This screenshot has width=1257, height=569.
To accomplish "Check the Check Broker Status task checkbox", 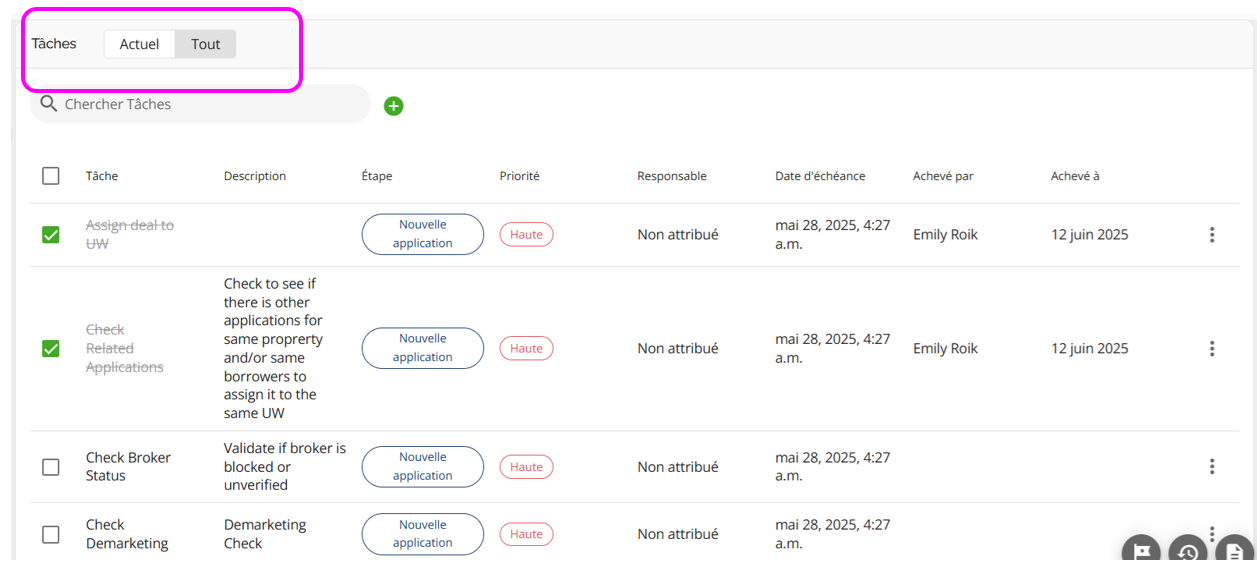I will tap(51, 467).
